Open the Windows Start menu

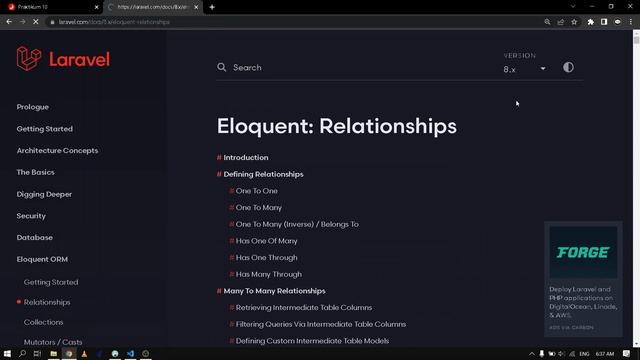[7, 353]
